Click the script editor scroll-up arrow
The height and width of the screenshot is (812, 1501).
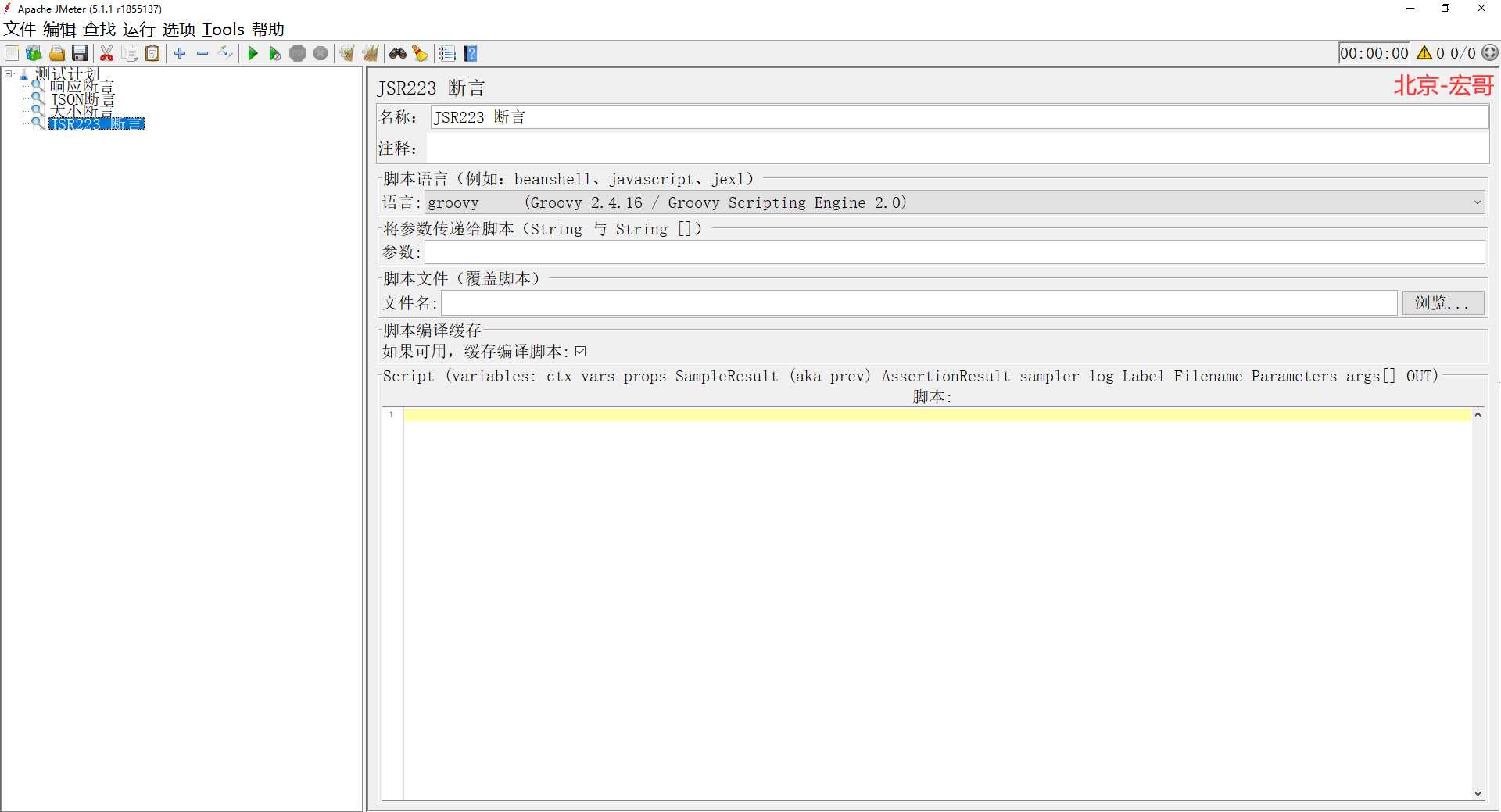(x=1478, y=414)
